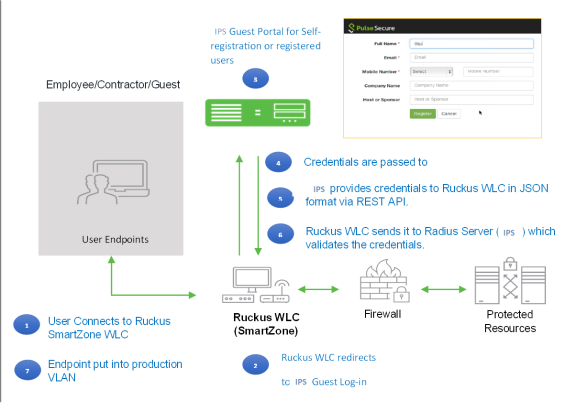
Task: Click the green Register button
Action: click(x=422, y=113)
